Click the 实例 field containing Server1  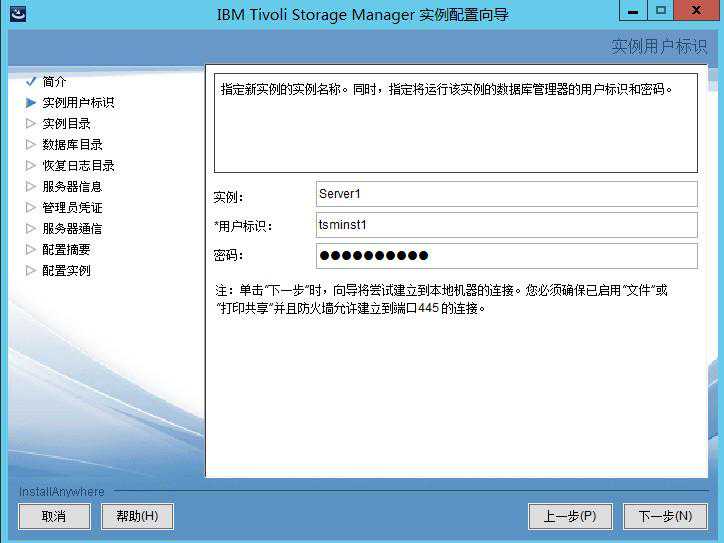[x=505, y=194]
